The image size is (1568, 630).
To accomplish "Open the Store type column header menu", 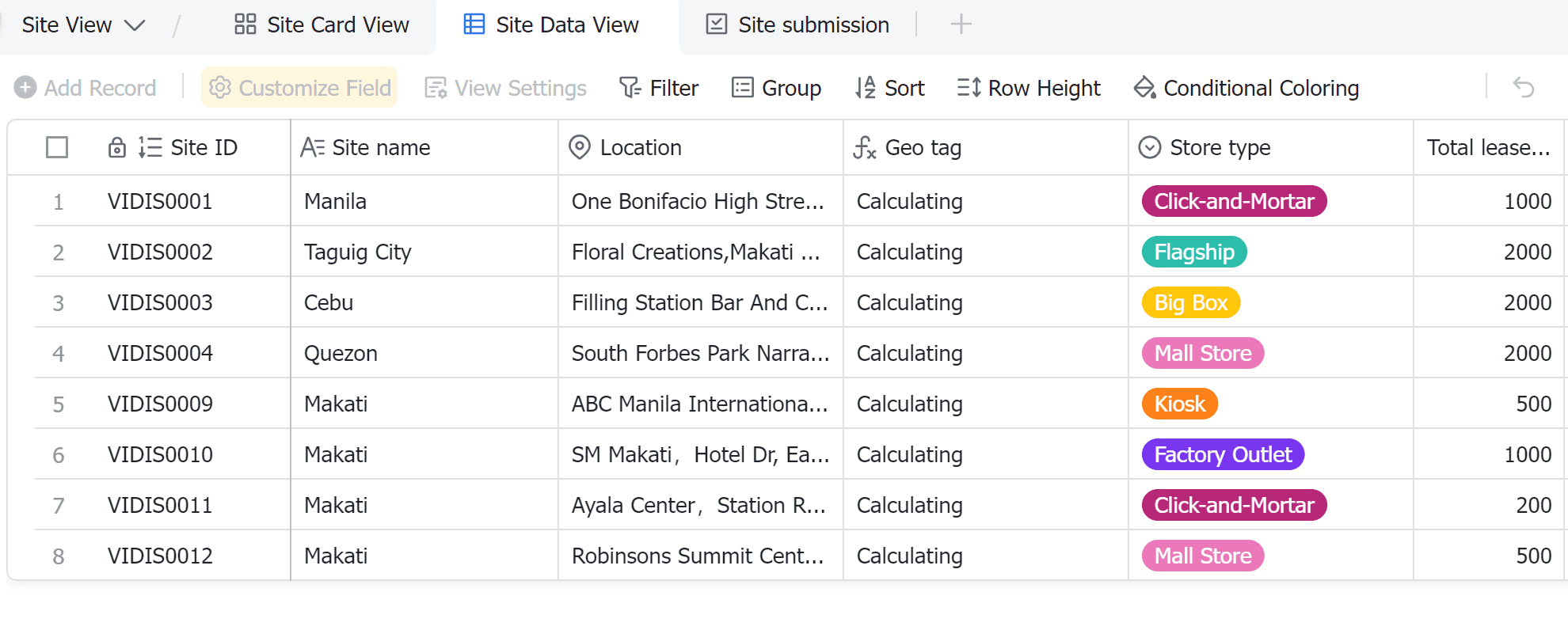I will 1220,148.
